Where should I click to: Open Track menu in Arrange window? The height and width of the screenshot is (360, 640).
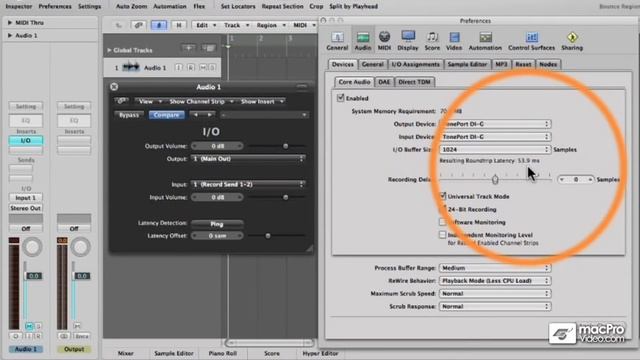(236, 25)
